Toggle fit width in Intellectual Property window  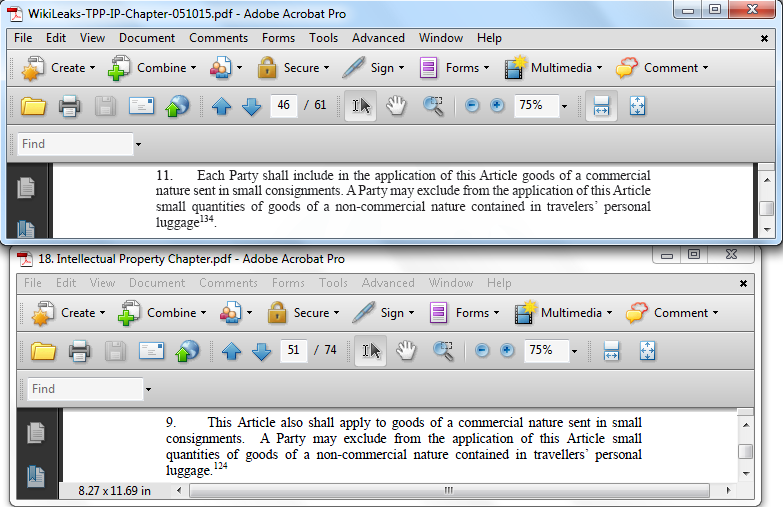(611, 351)
